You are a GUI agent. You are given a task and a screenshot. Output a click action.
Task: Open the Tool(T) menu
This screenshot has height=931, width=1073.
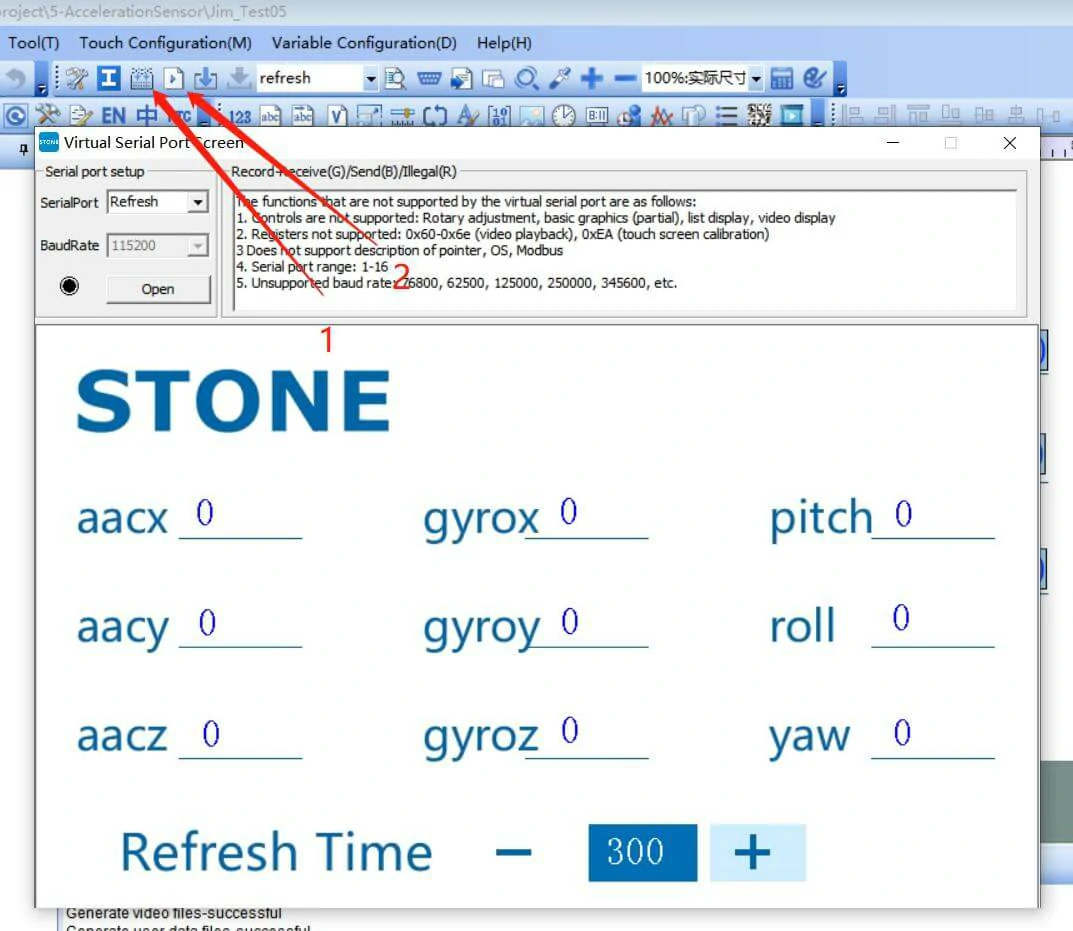click(x=34, y=43)
